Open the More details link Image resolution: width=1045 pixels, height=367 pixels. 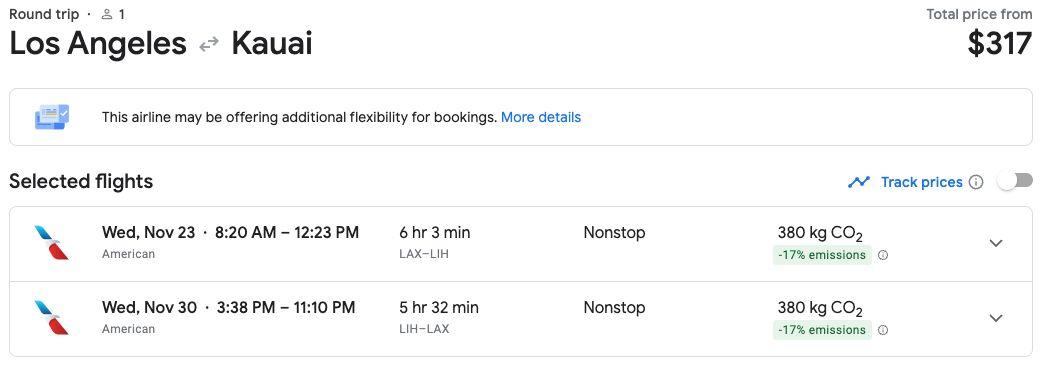(540, 117)
